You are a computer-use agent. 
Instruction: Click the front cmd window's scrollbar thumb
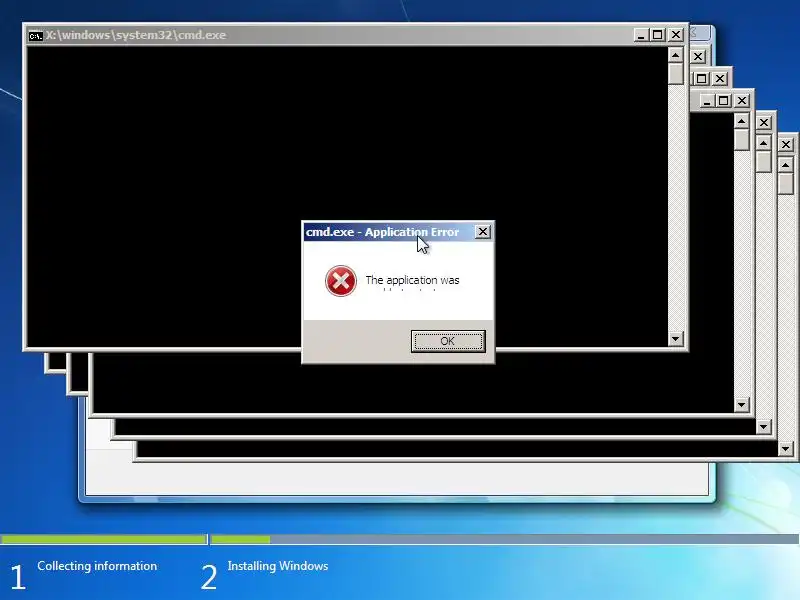[x=676, y=73]
